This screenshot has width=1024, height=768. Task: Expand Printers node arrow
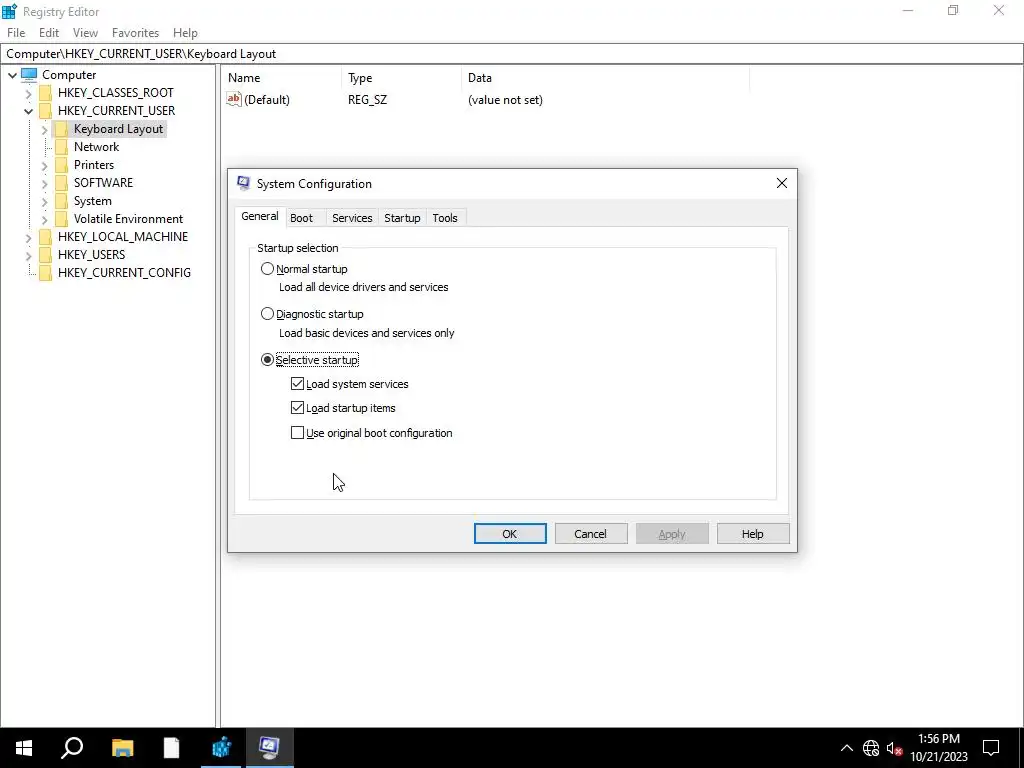(x=44, y=165)
